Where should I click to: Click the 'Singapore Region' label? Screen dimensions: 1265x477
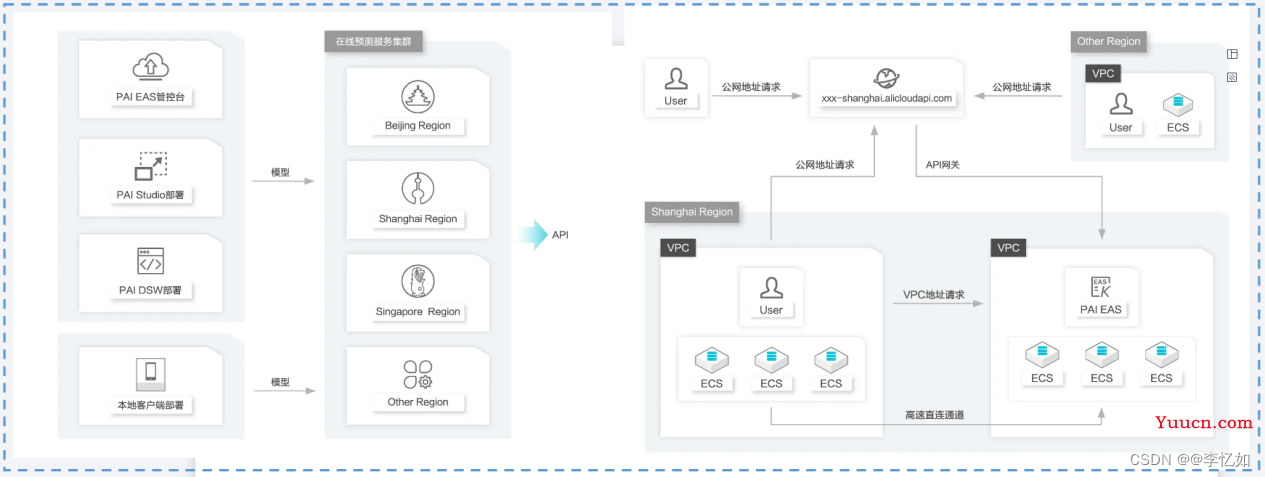418,312
